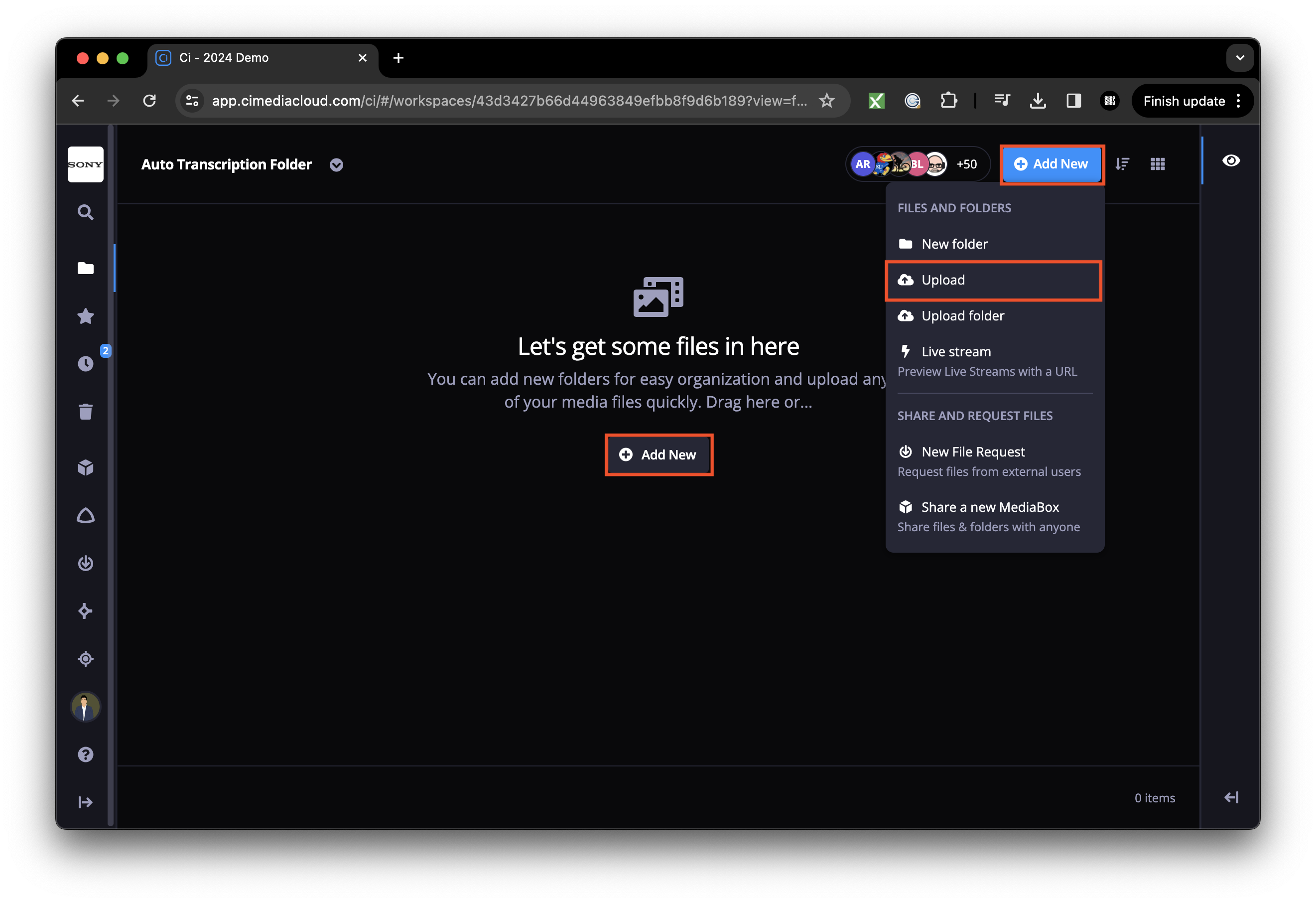This screenshot has height=903, width=1316.
Task: Toggle the sort order control
Action: click(x=1122, y=164)
